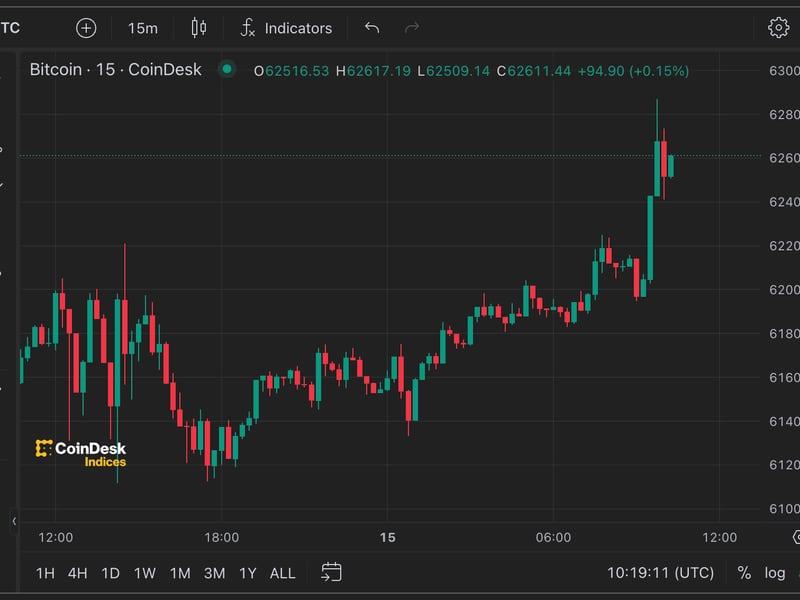Toggle the percentage price scale
The width and height of the screenshot is (800, 600).
tap(742, 573)
